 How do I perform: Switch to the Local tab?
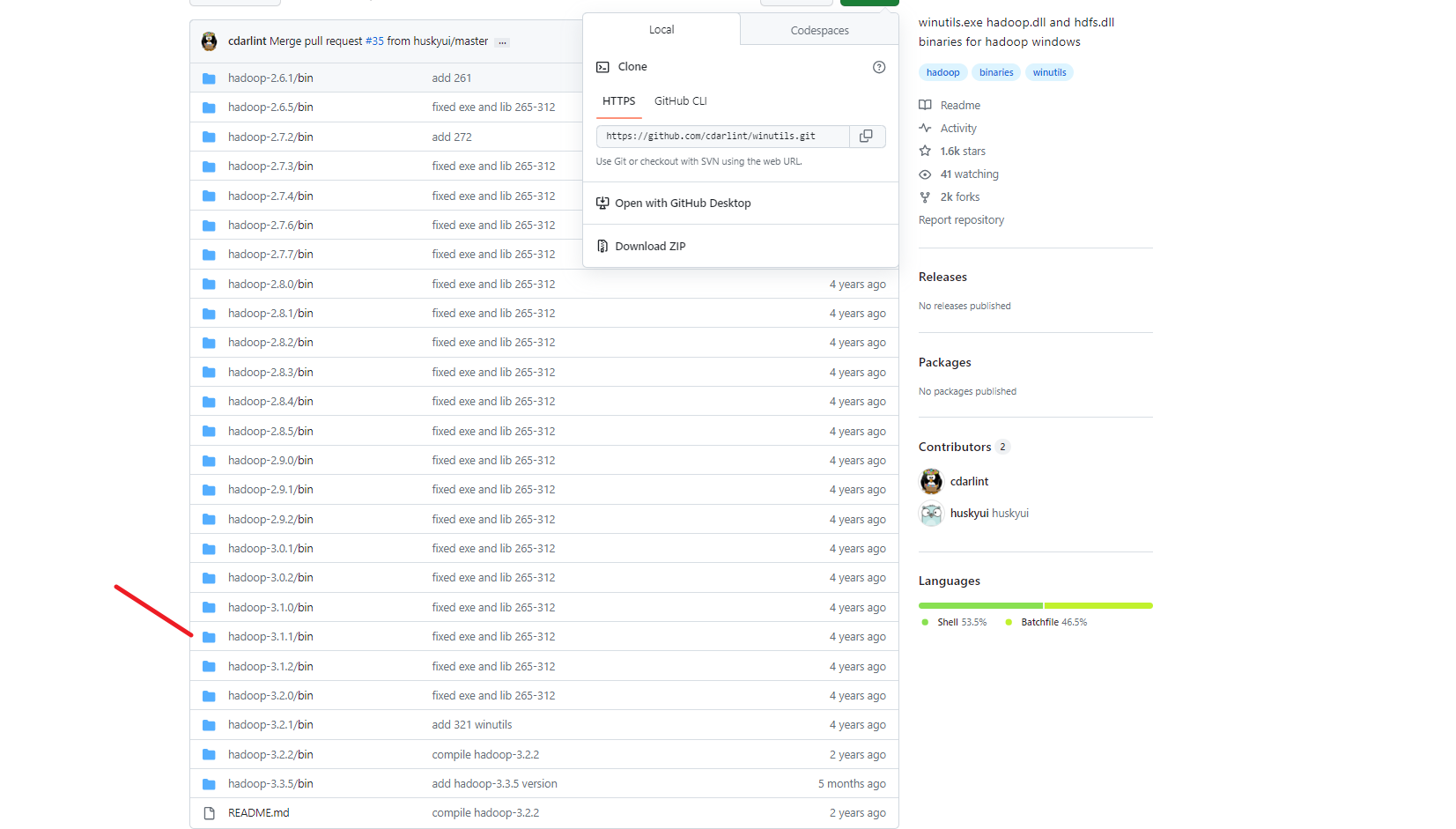(661, 30)
